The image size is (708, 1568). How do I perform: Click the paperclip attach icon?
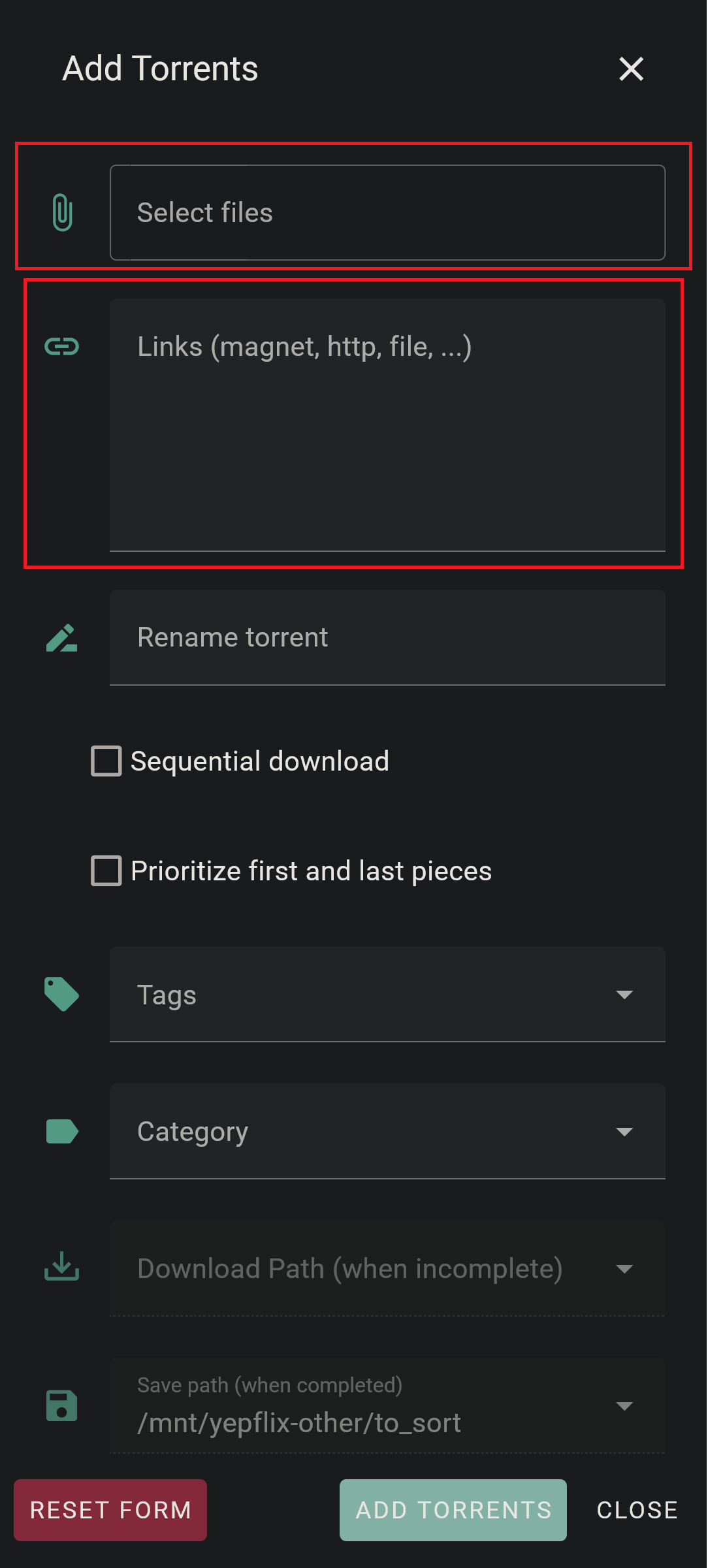click(x=62, y=212)
